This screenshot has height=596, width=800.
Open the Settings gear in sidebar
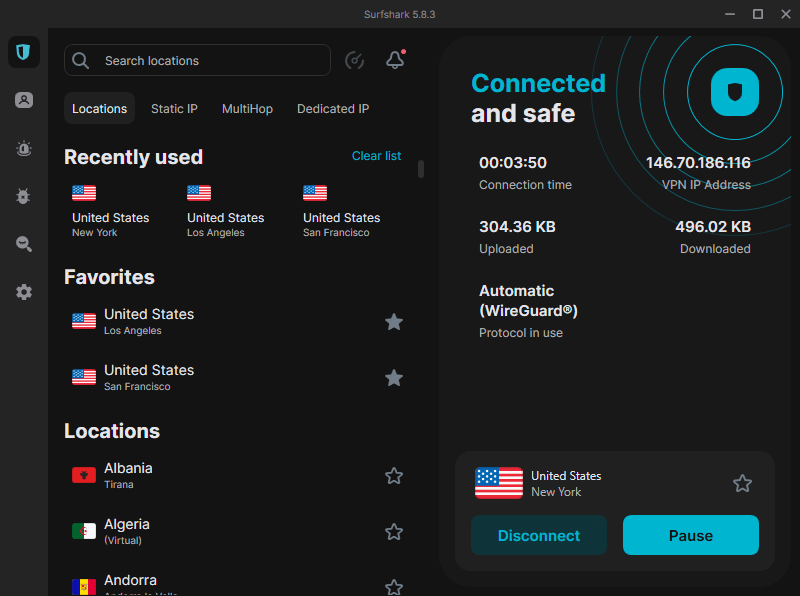point(23,292)
